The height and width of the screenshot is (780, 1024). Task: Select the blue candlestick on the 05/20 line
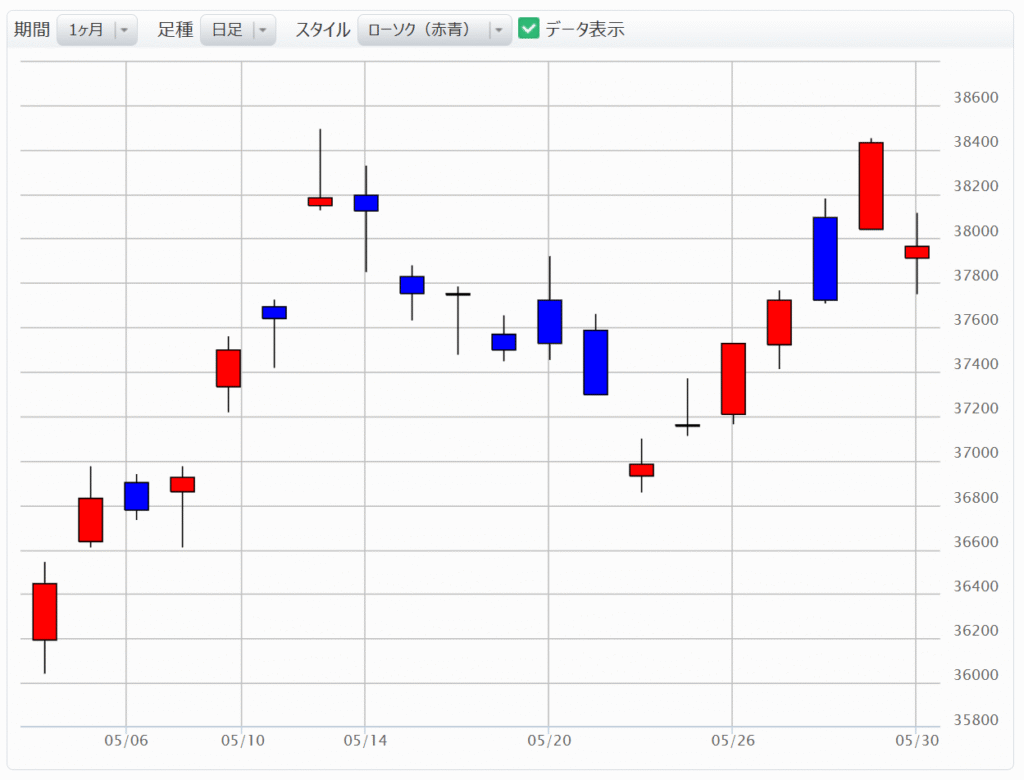point(550,322)
